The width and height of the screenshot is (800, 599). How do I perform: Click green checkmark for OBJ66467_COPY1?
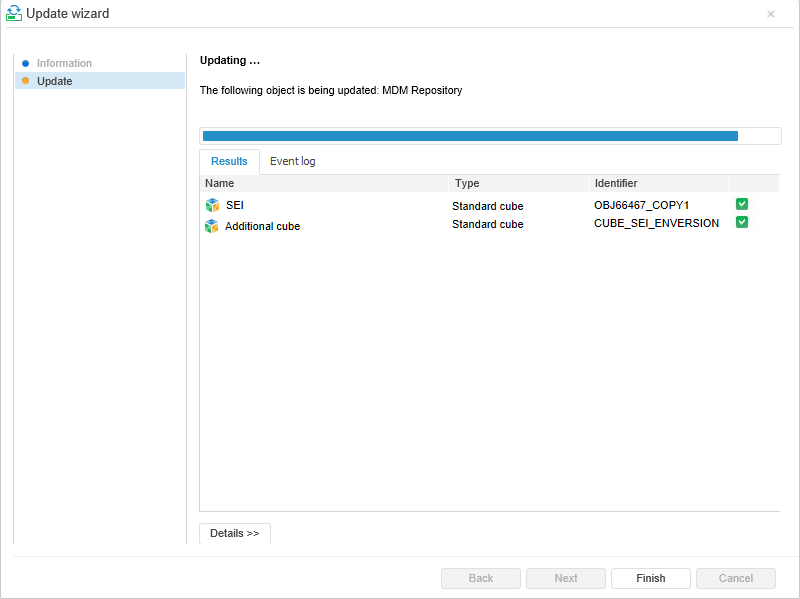click(x=742, y=204)
